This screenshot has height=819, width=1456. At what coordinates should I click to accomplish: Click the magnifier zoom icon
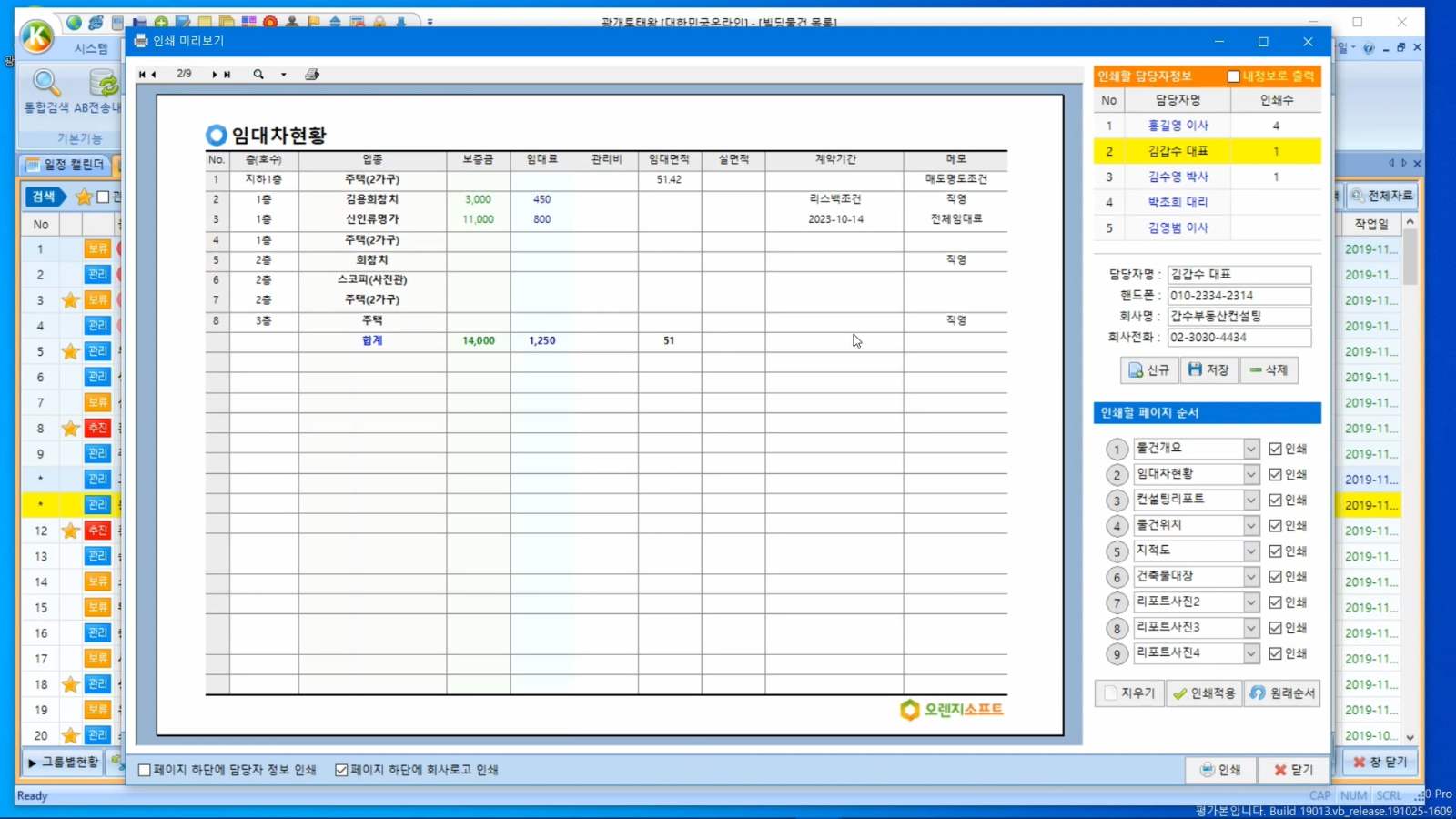(258, 75)
